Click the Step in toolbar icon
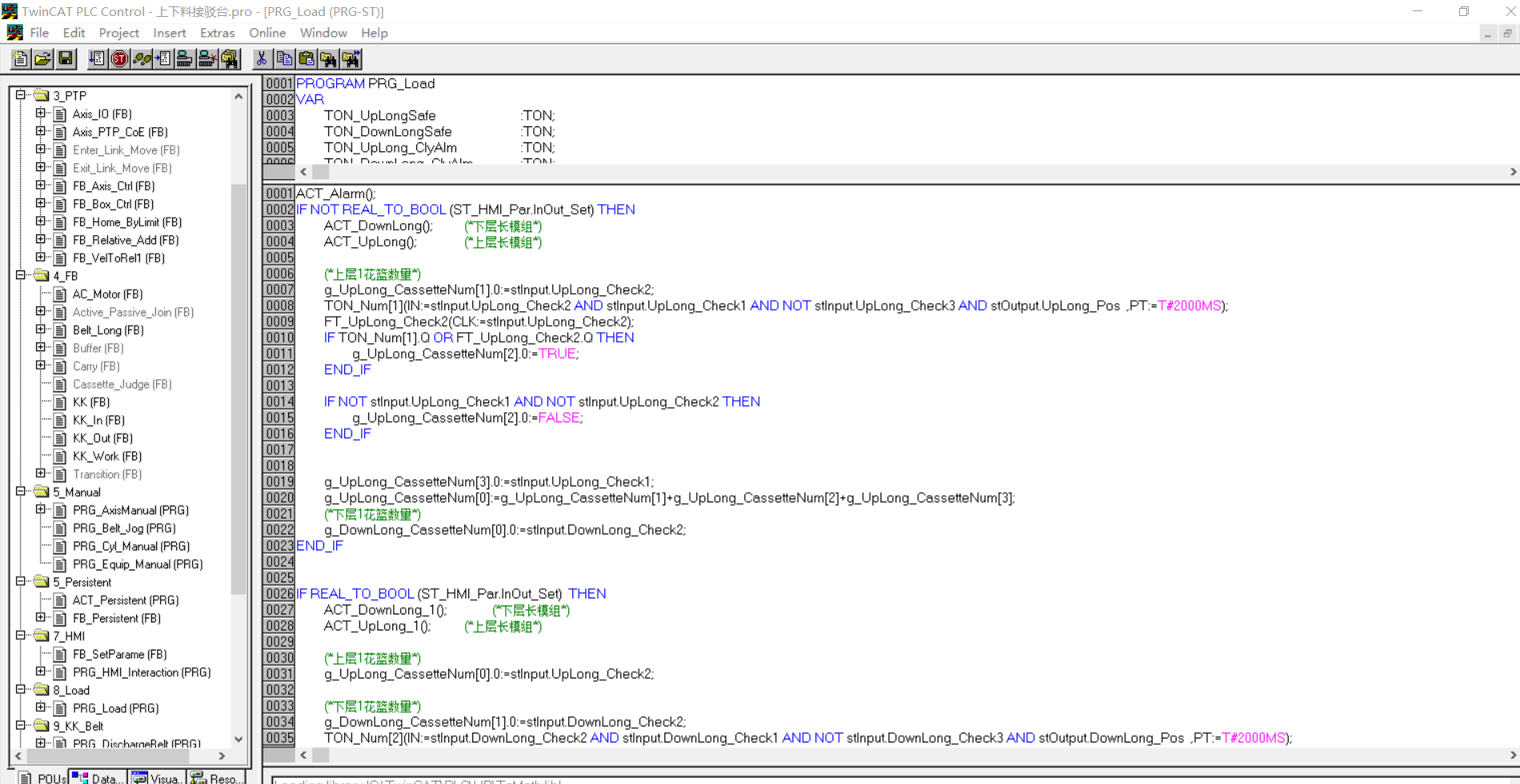 tap(163, 58)
